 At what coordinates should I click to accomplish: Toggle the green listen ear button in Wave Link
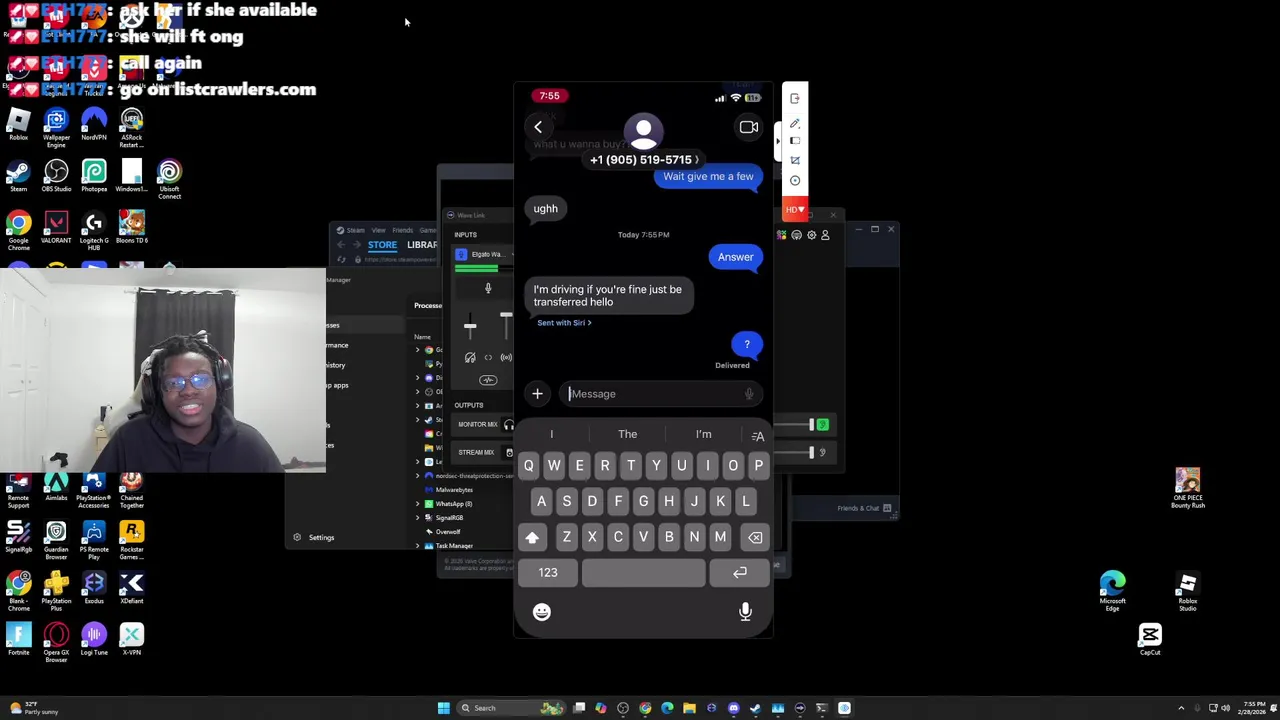tap(822, 425)
